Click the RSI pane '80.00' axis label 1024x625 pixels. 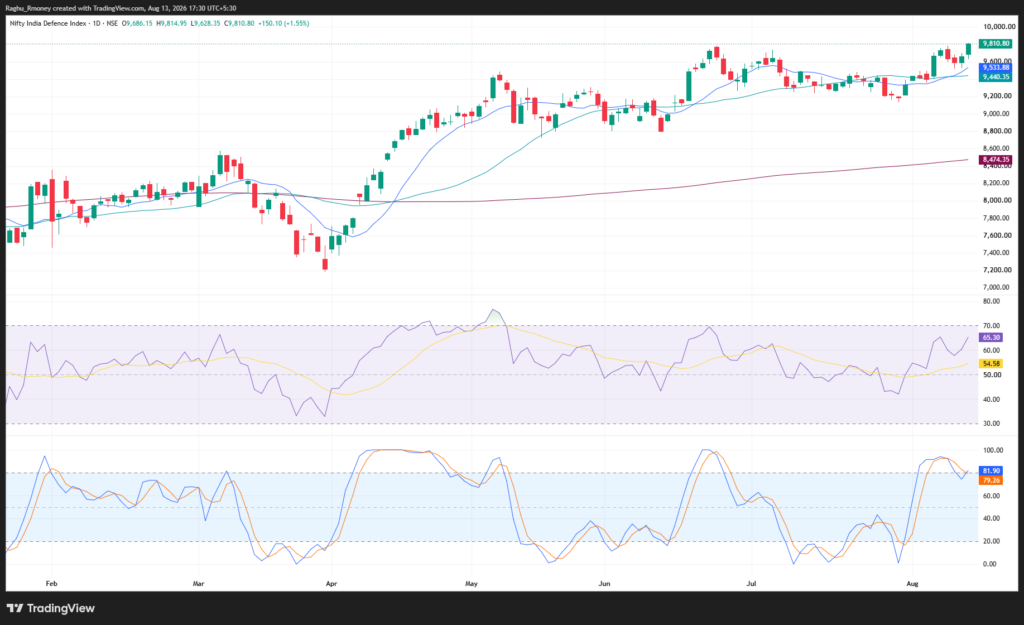pos(991,302)
